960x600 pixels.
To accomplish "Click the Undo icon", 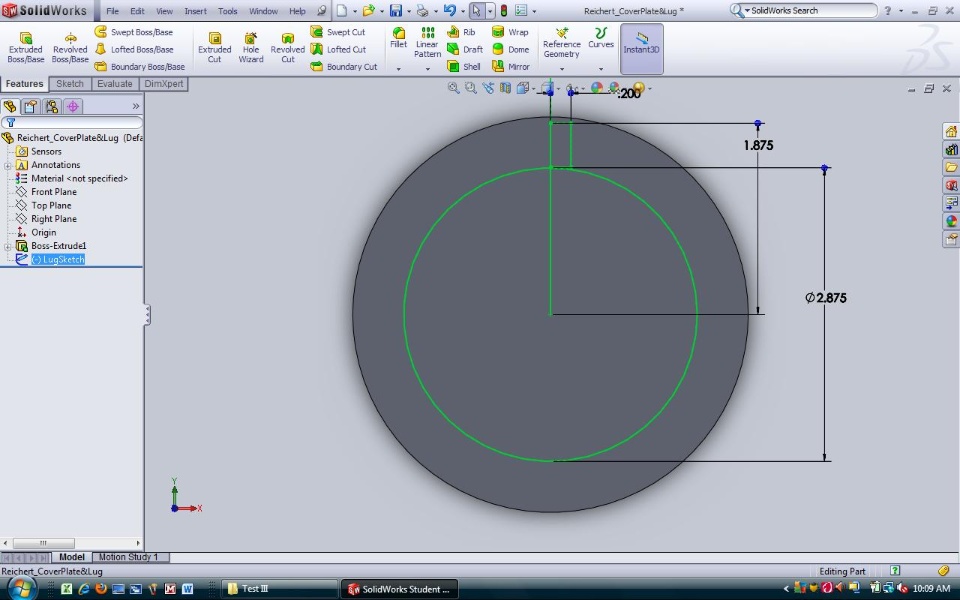I will pyautogui.click(x=450, y=10).
